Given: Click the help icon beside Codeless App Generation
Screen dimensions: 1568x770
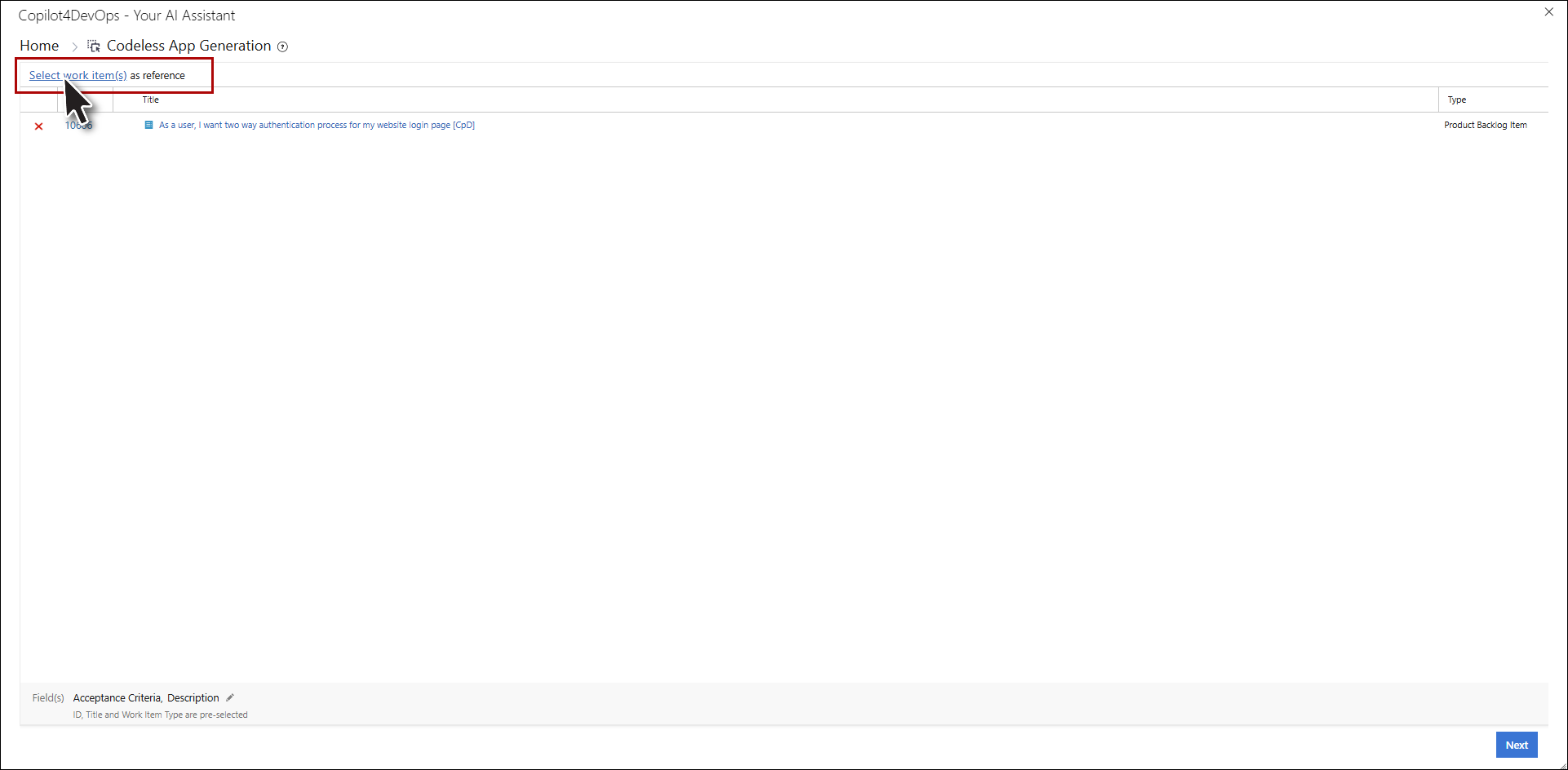Looking at the screenshot, I should 282,46.
